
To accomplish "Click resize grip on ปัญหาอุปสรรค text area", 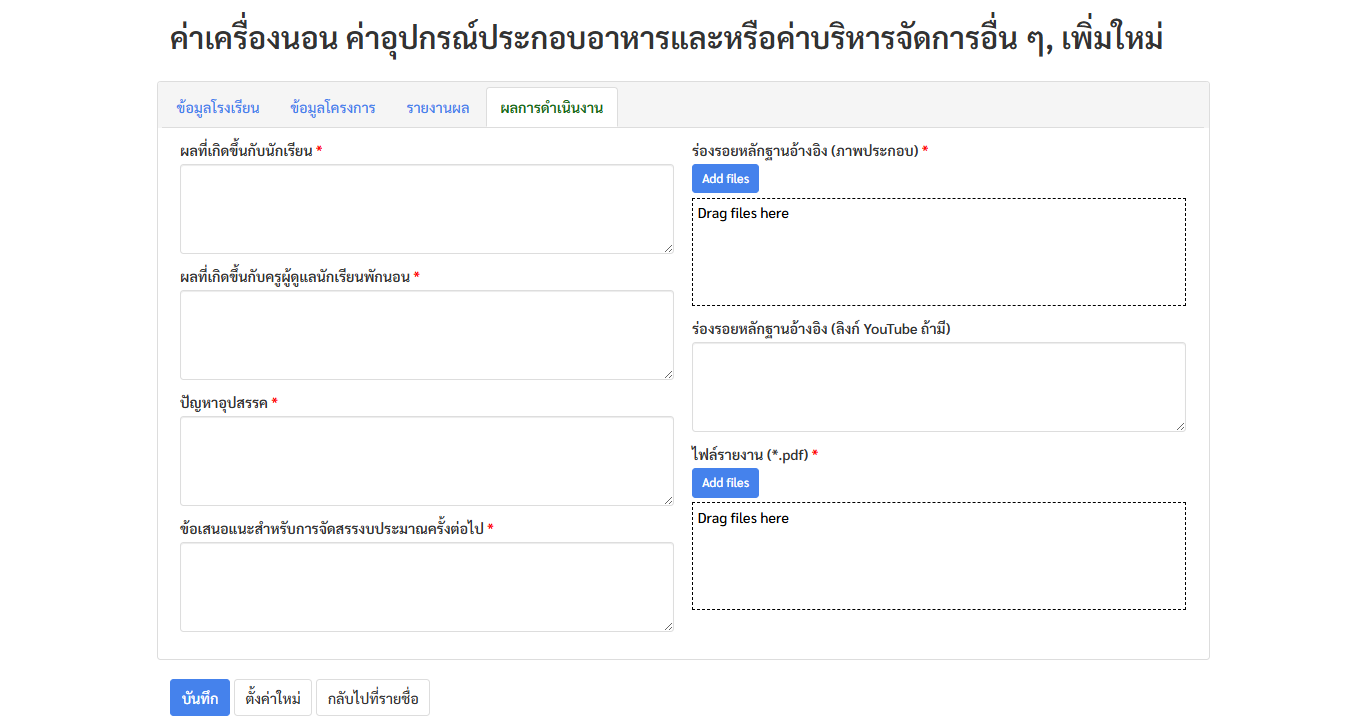I will 668,500.
